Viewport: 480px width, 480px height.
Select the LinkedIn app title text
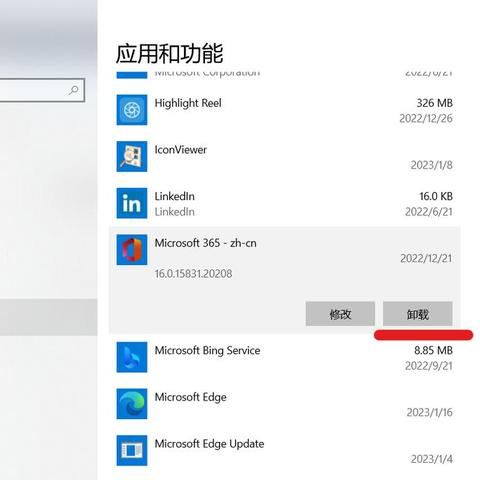pyautogui.click(x=175, y=196)
